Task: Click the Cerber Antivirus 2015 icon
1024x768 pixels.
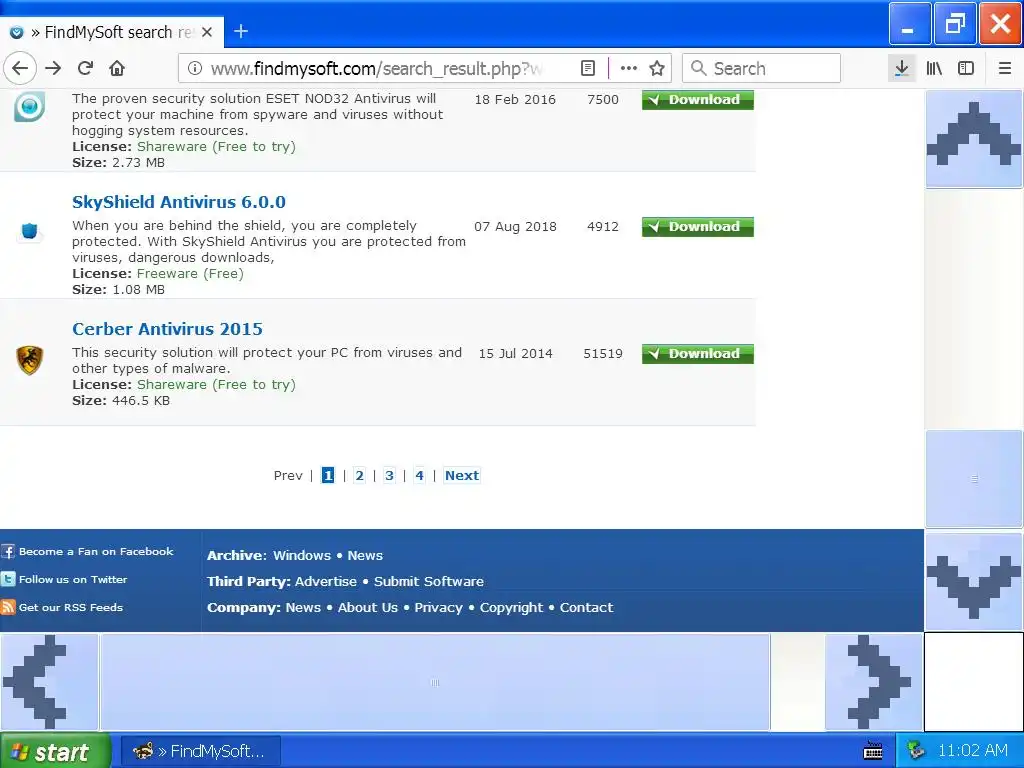Action: click(x=29, y=360)
